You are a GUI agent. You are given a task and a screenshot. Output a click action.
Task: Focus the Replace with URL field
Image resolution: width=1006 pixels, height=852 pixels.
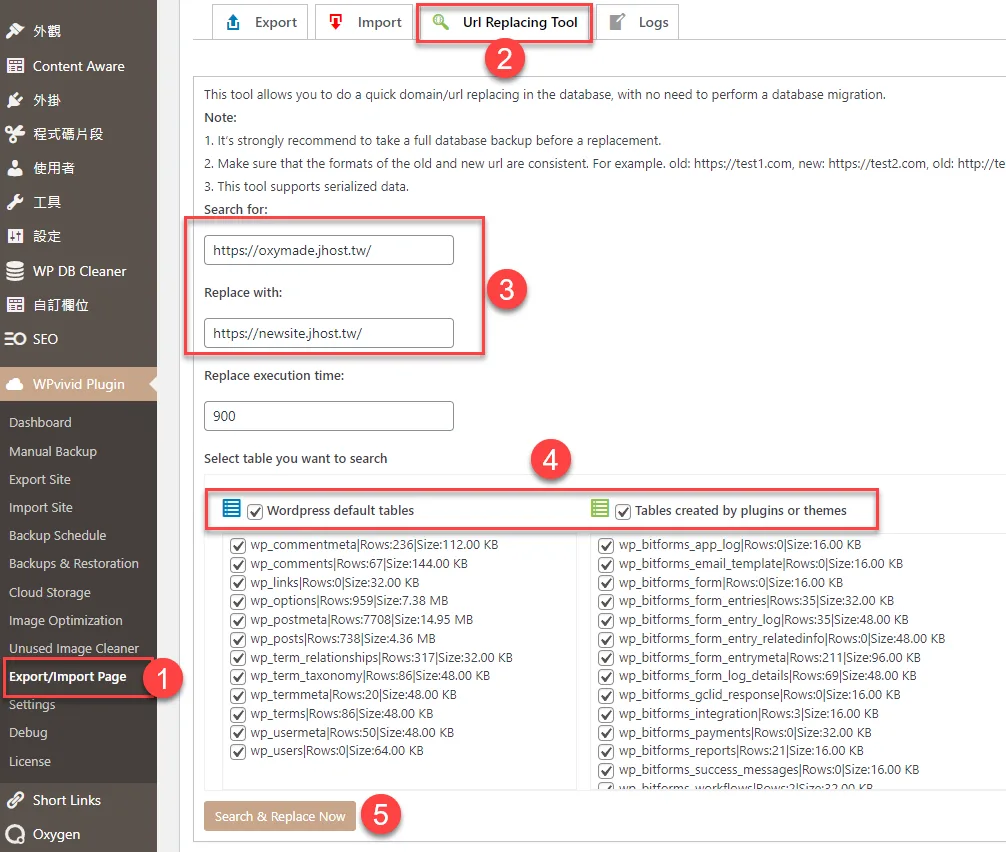click(328, 333)
